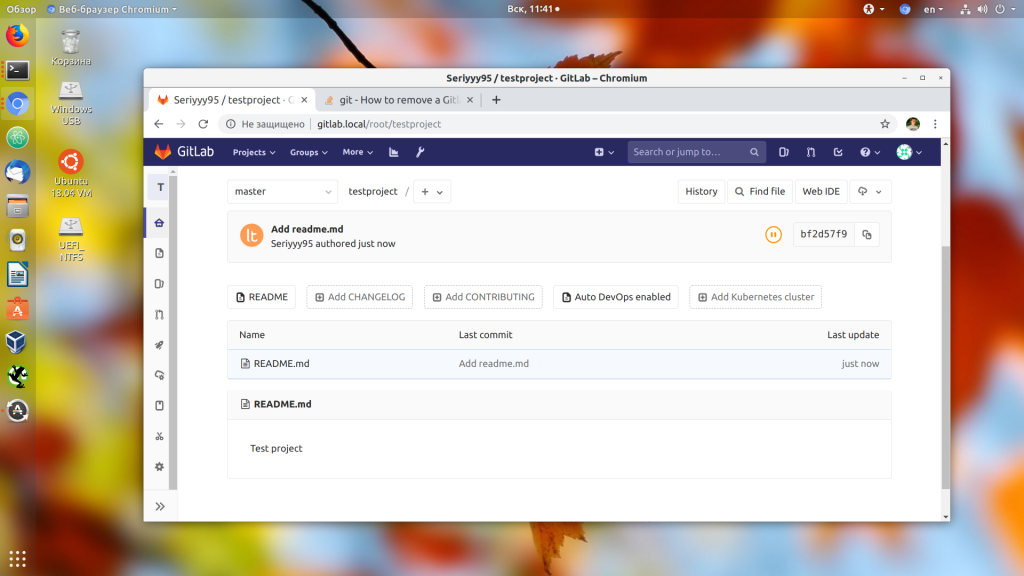Open the Repository icon in the left sidebar
The image size is (1024, 576).
point(159,253)
